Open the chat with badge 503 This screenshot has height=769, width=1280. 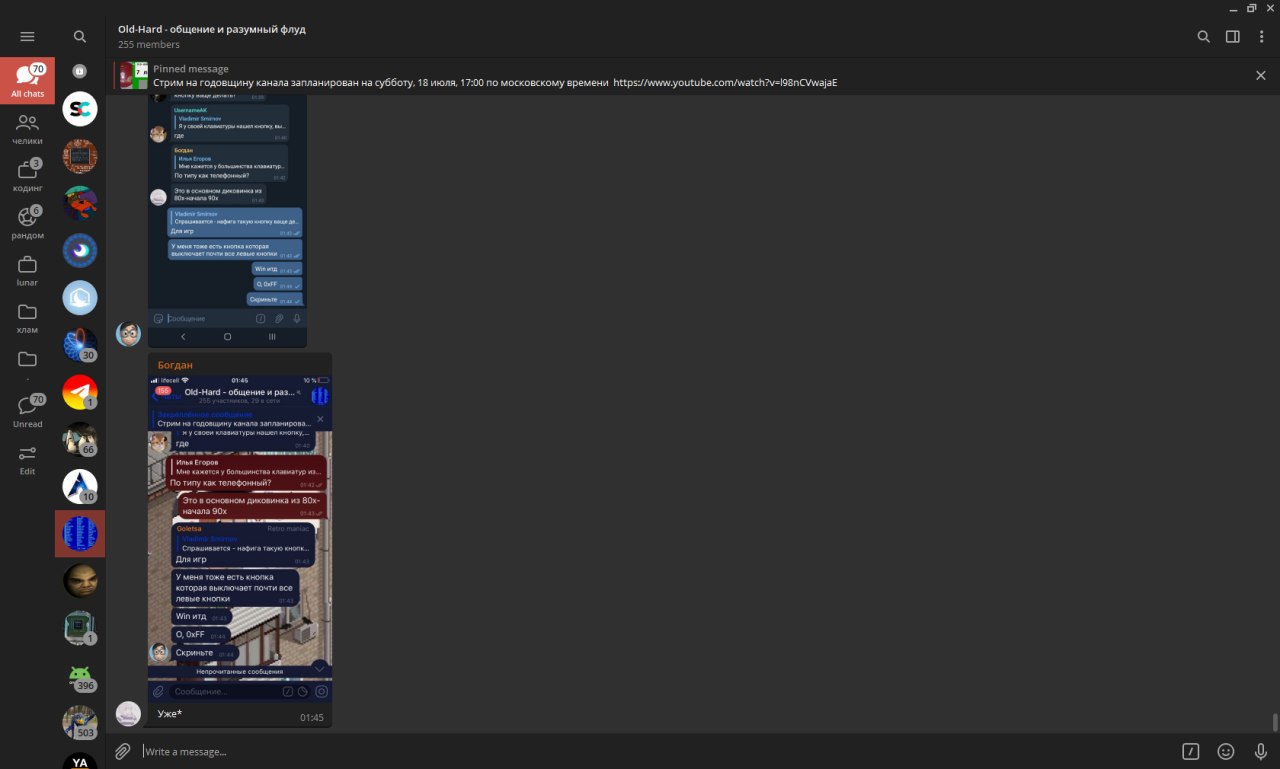point(80,722)
